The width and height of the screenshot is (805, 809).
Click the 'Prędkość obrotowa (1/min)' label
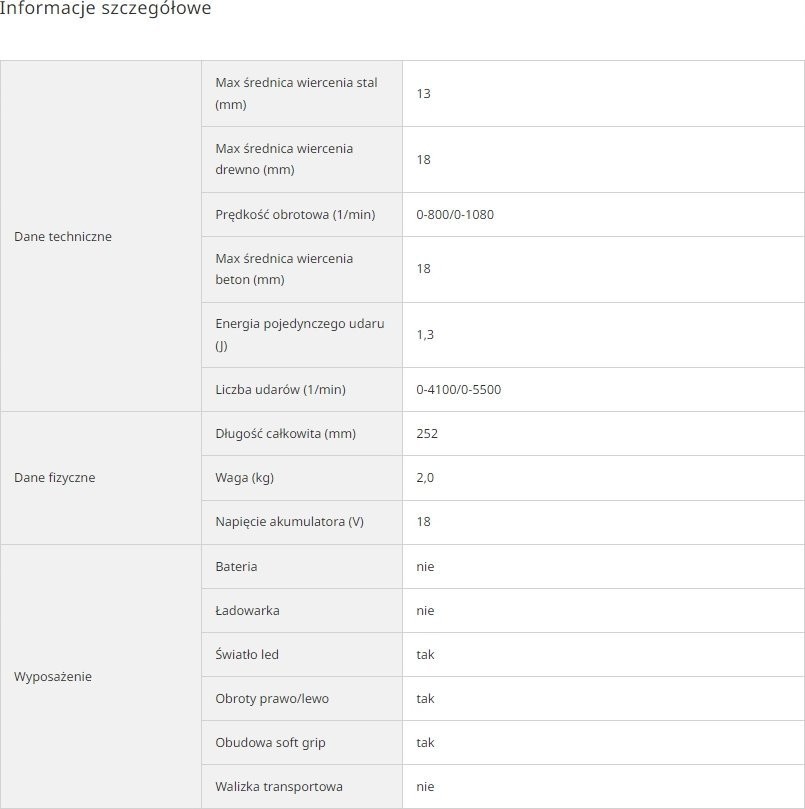point(295,215)
